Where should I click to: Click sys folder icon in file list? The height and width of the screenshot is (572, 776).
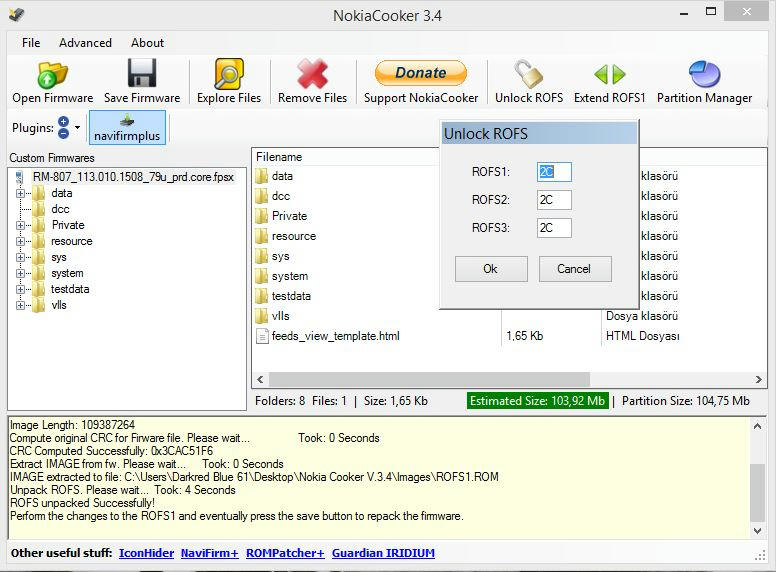pyautogui.click(x=261, y=256)
